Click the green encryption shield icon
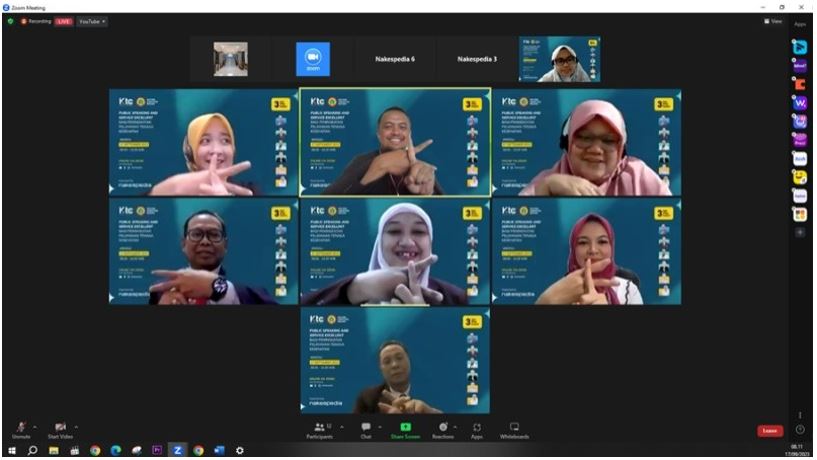817x460 pixels. pyautogui.click(x=10, y=21)
